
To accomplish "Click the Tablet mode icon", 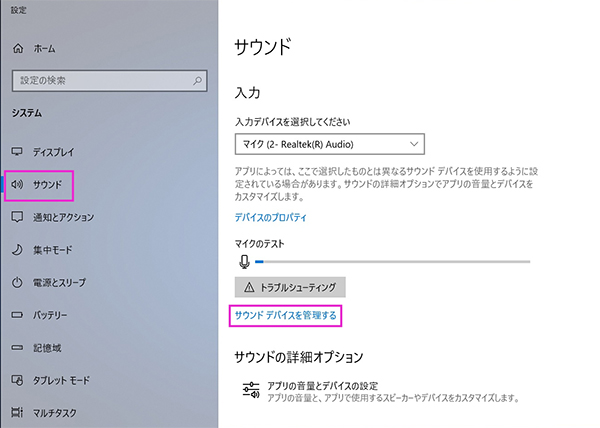I will click(16, 380).
